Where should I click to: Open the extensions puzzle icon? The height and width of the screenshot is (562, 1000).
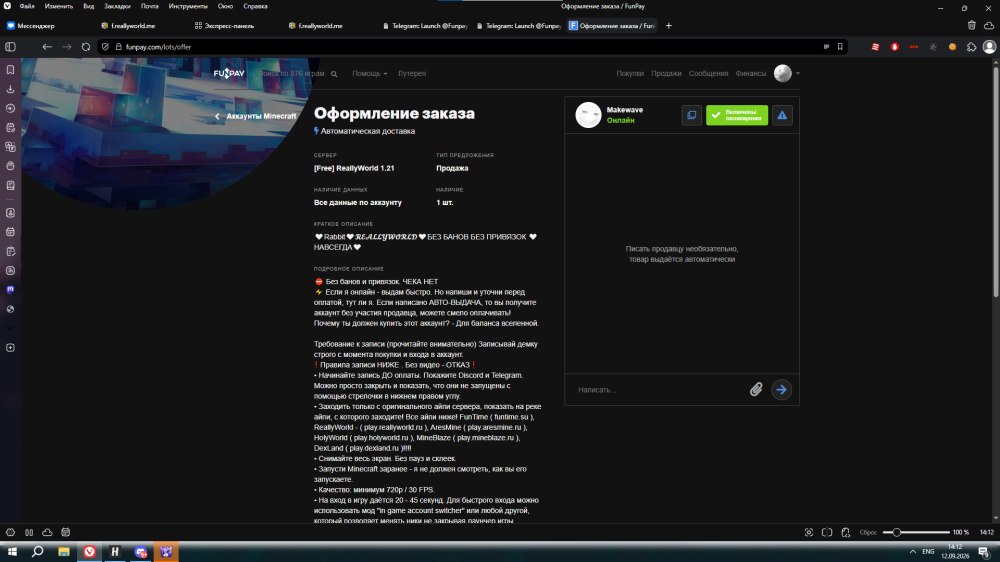coord(971,47)
